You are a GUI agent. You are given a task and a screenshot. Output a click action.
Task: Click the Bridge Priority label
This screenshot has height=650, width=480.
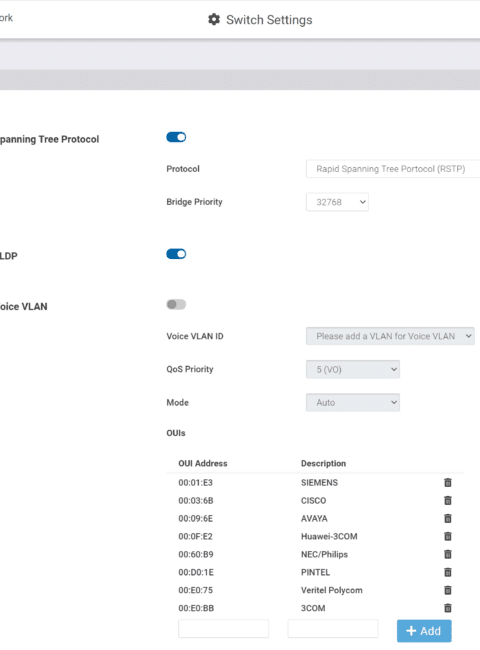click(194, 202)
